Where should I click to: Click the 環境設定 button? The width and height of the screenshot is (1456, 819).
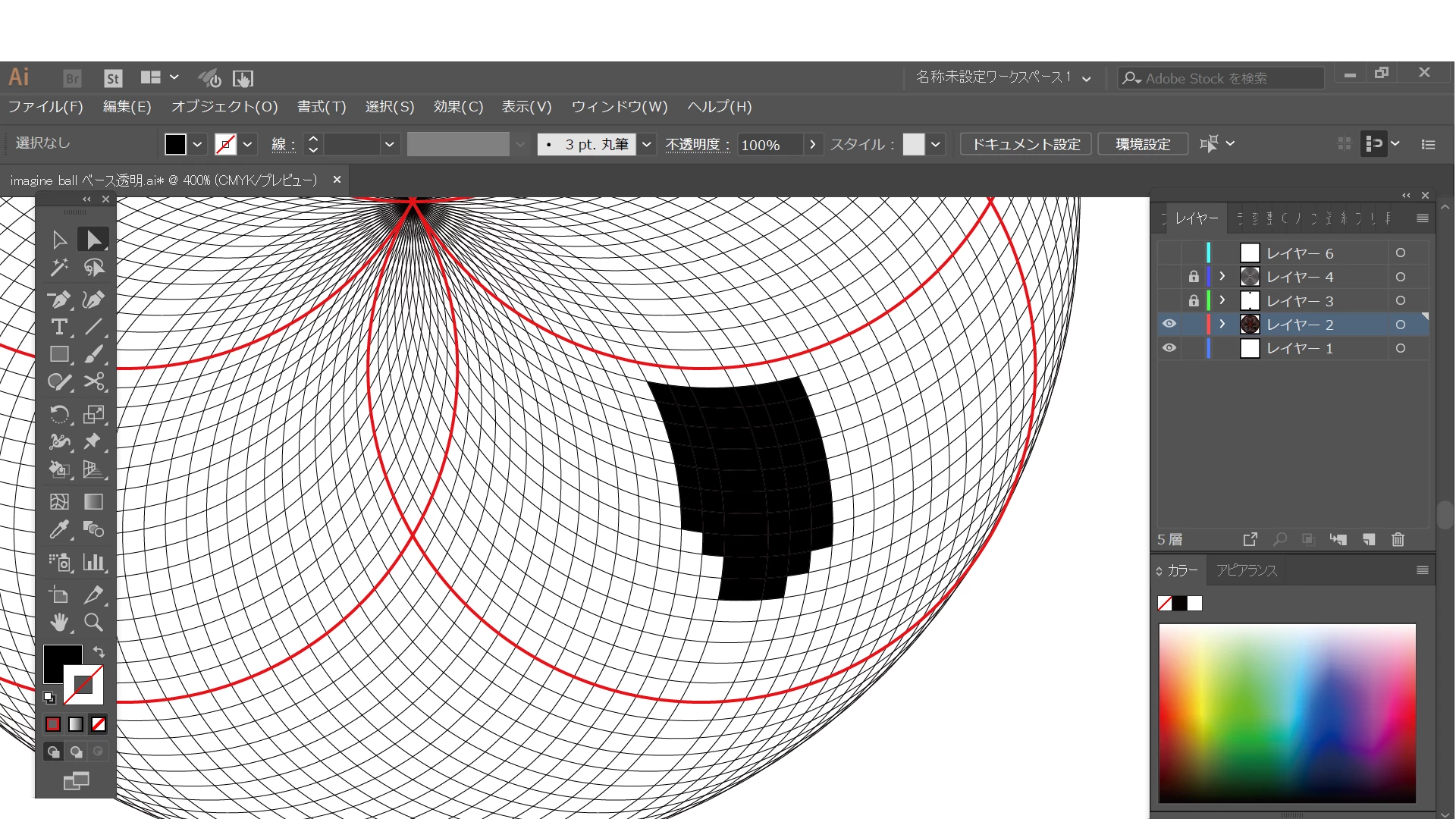point(1143,144)
